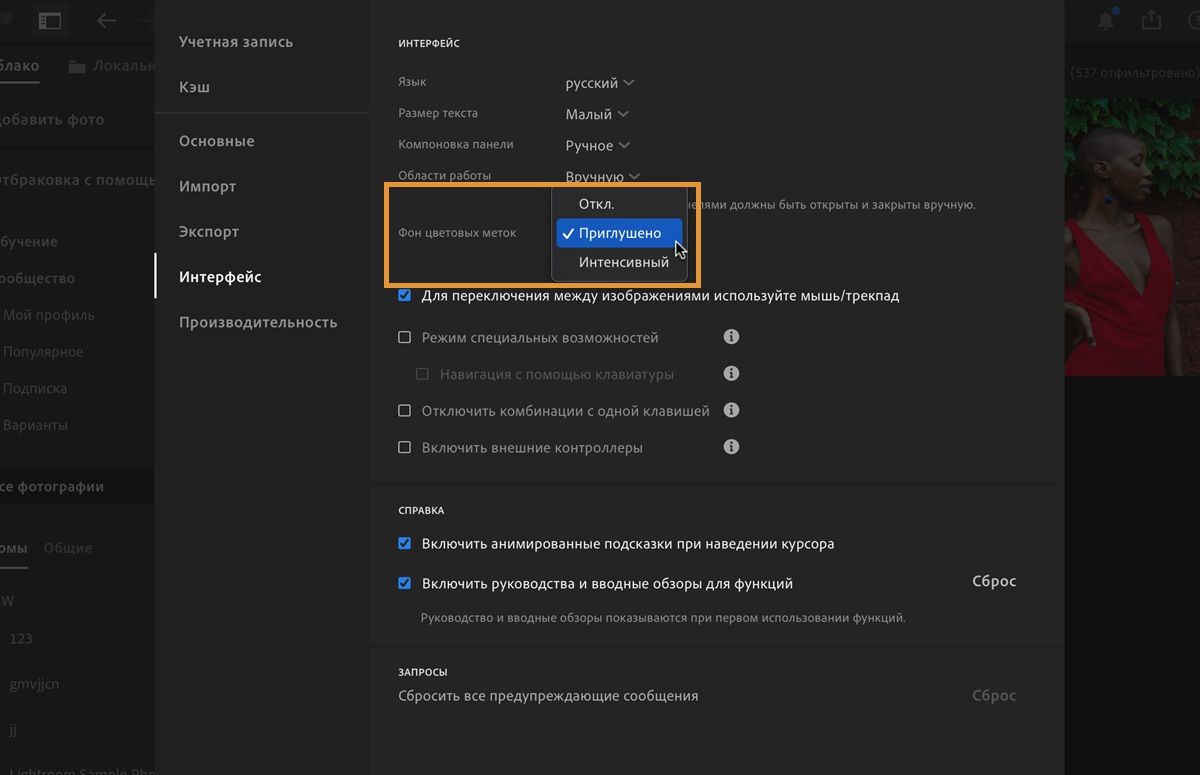The height and width of the screenshot is (775, 1200).
Task: Disable mouse/trackpad image navigation checkbox
Action: (404, 295)
